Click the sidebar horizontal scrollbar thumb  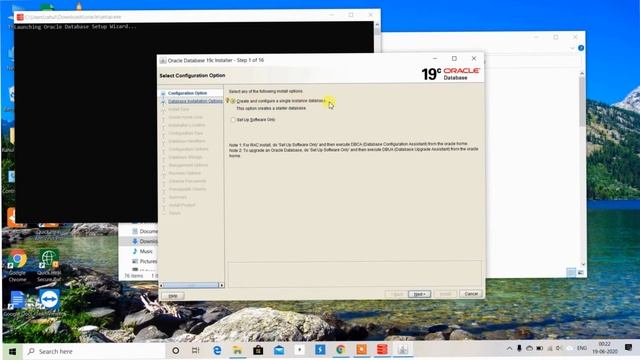[x=191, y=285]
